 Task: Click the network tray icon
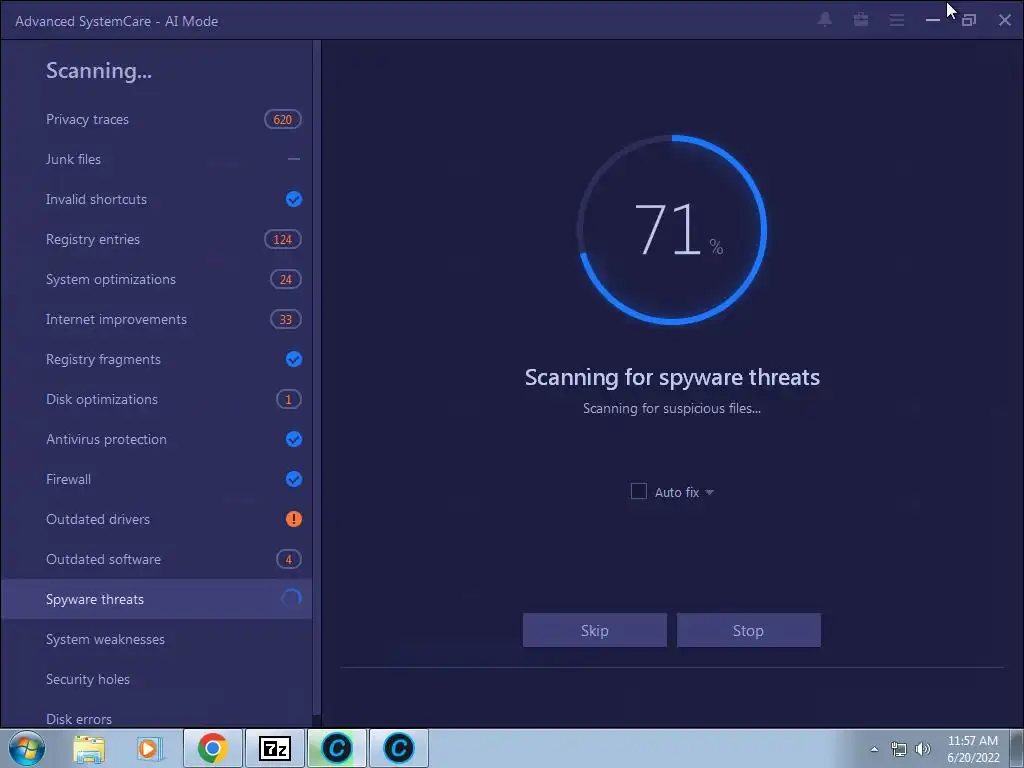point(899,749)
